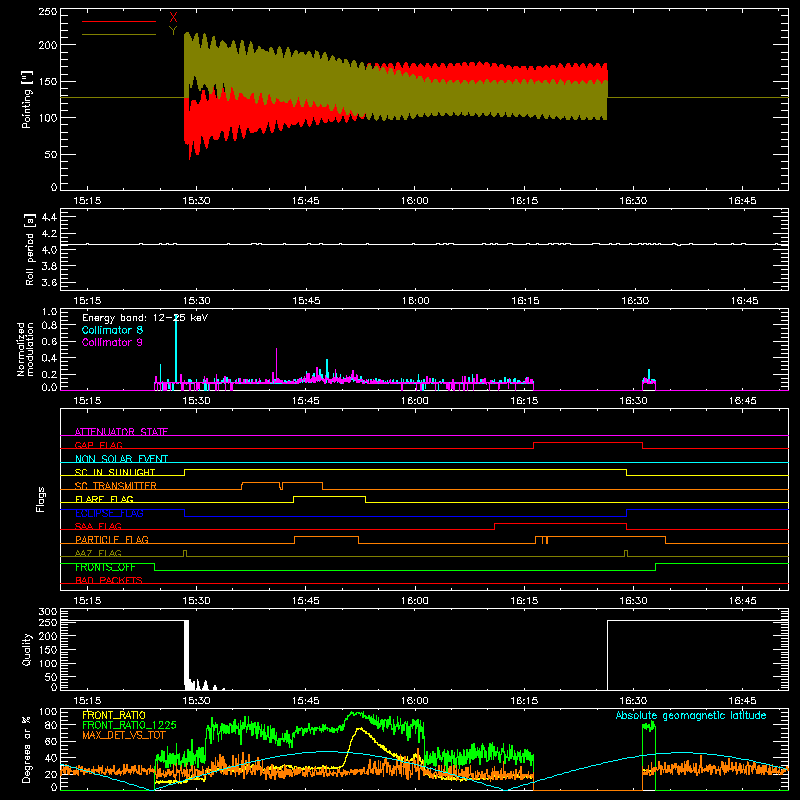Click the 300 tick on Quality axis
This screenshot has height=800, width=800.
point(47,612)
